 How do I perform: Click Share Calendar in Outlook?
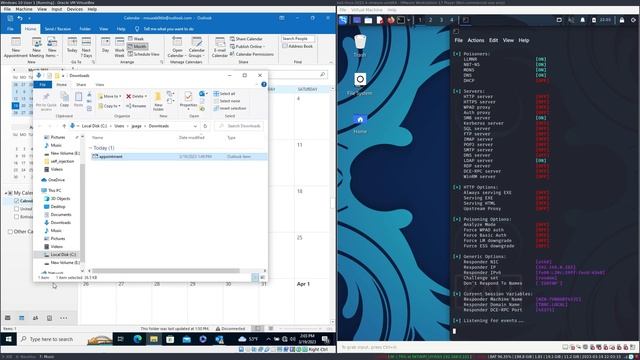pos(246,39)
